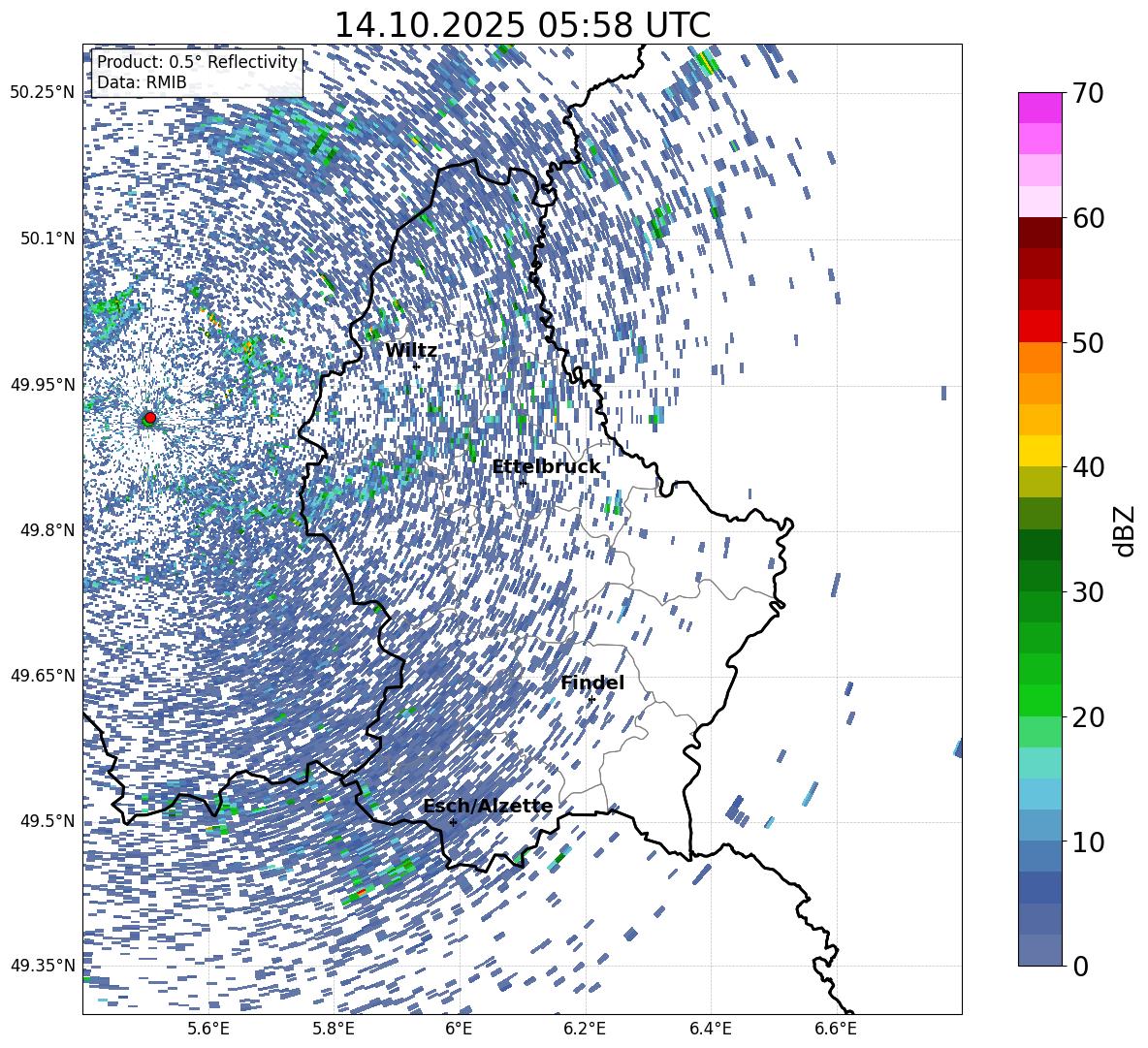Click the 6°E longitude tick label
1148x1048 pixels.
click(459, 1029)
